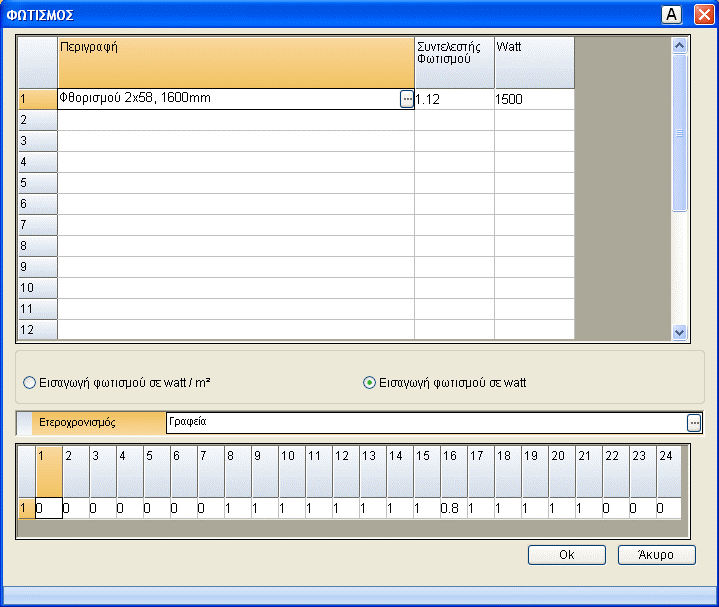Viewport: 719px width, 607px height.
Task: Select row header 12 in lighting table
Action: pos(38,330)
